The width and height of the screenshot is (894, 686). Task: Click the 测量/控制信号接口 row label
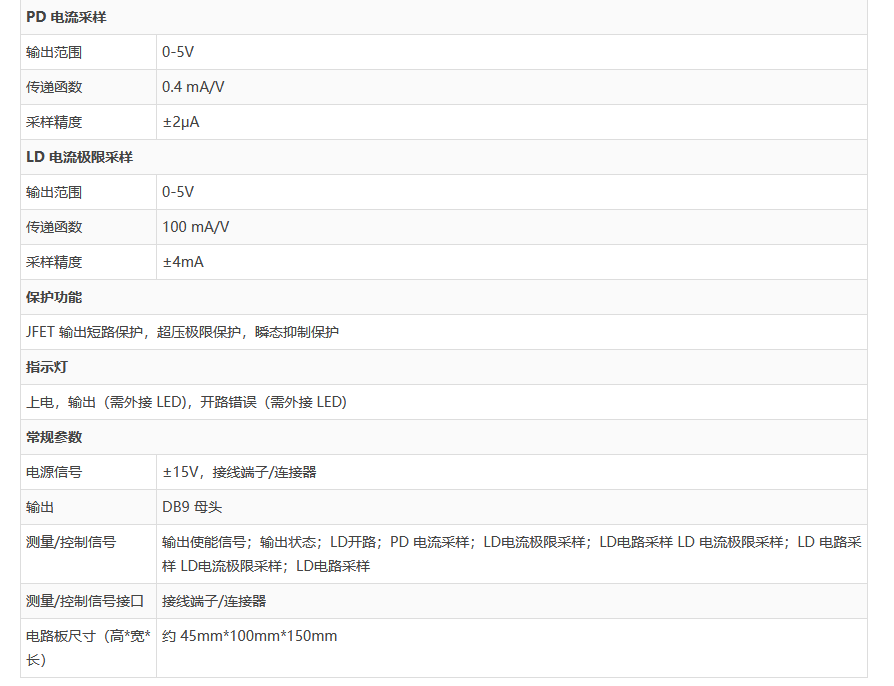click(85, 601)
